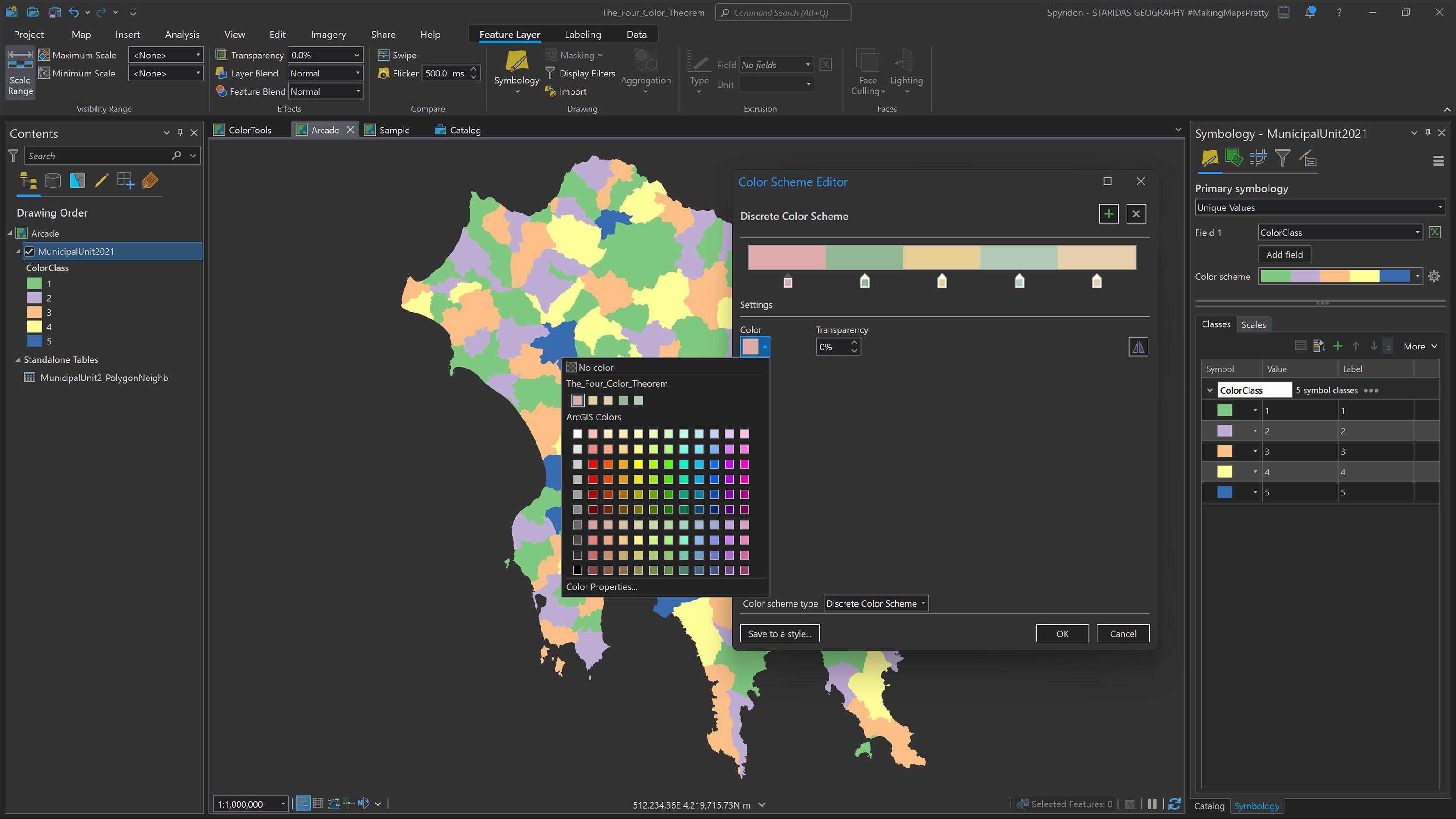Collapse the Arcade group in Contents
This screenshot has height=819, width=1456.
[10, 233]
